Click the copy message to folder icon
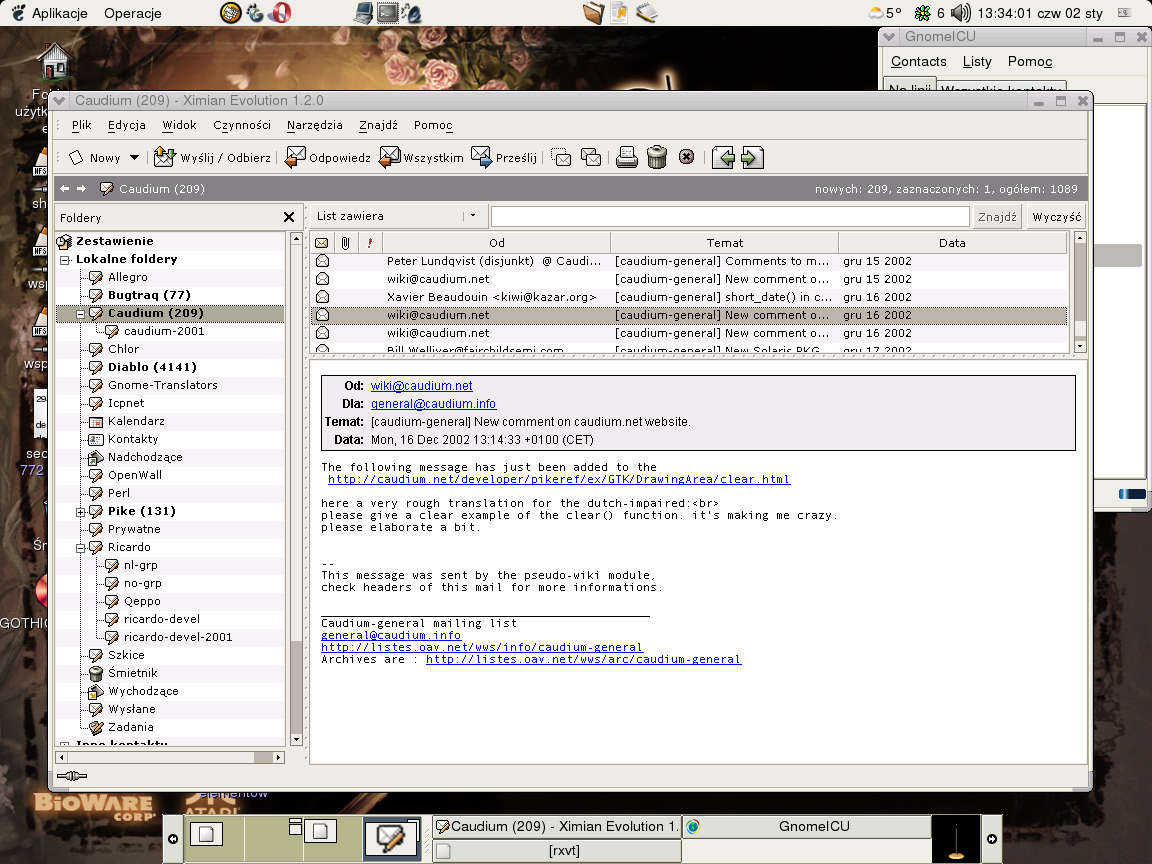 coord(591,157)
